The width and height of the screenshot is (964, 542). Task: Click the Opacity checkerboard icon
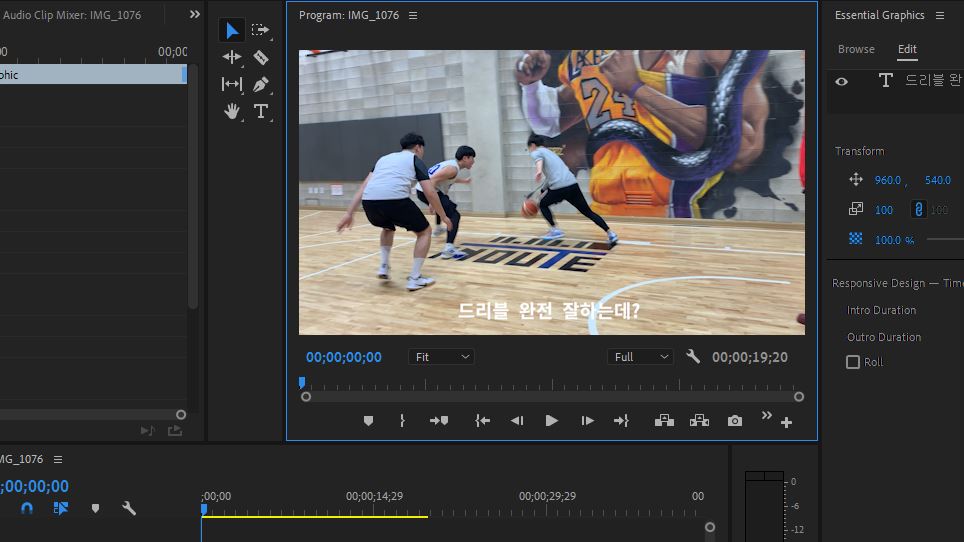click(x=856, y=238)
